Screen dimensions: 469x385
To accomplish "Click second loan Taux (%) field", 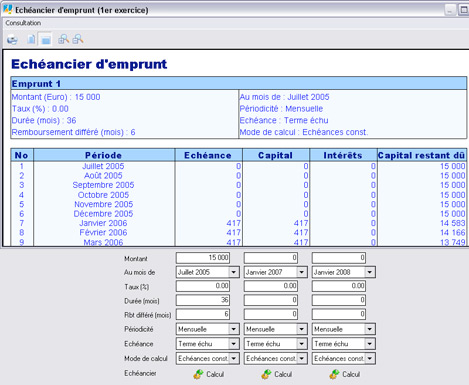I will point(271,286).
